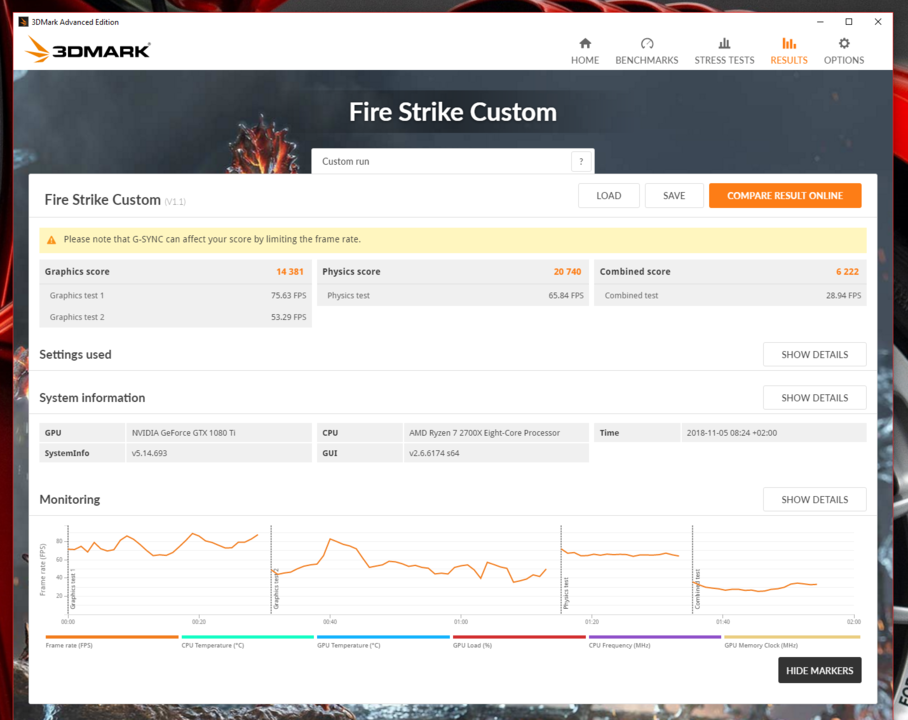Select the Graphics score value 14 381
The width and height of the screenshot is (908, 720).
[x=290, y=272]
